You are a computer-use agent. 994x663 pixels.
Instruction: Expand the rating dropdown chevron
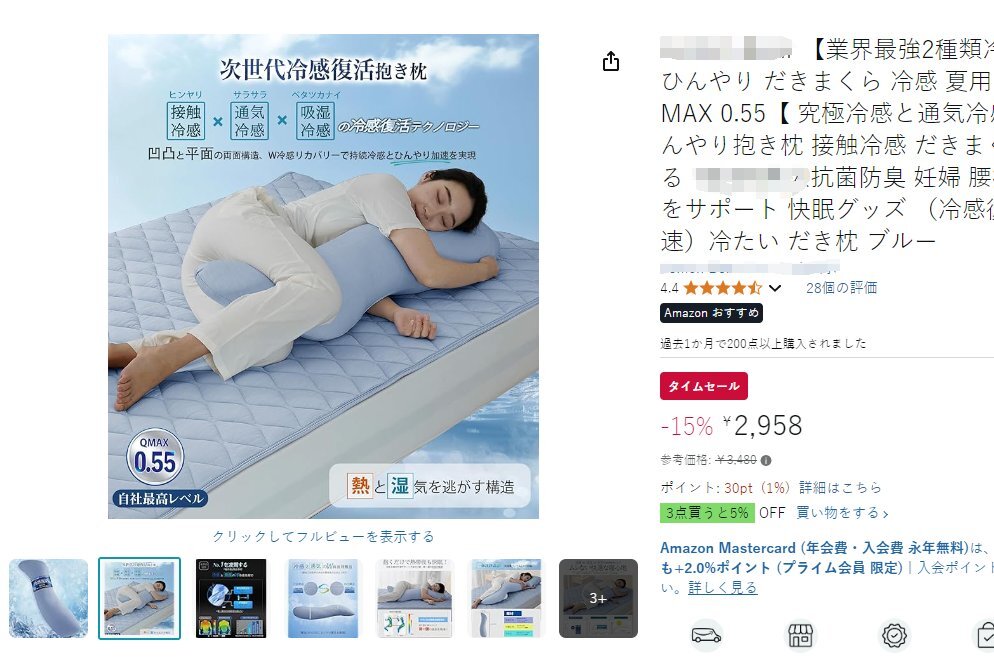[x=775, y=288]
